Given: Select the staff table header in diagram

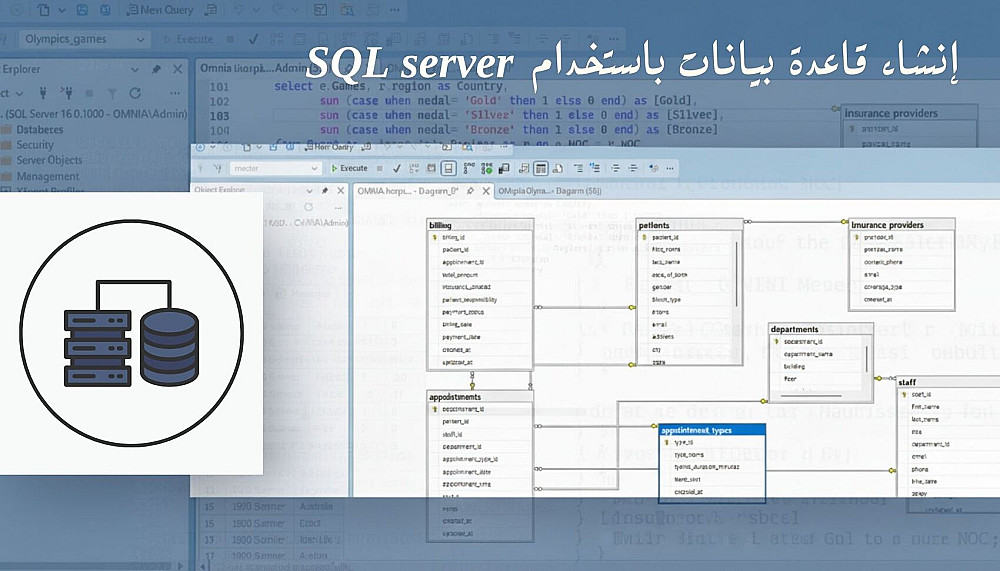Looking at the screenshot, I should (948, 382).
